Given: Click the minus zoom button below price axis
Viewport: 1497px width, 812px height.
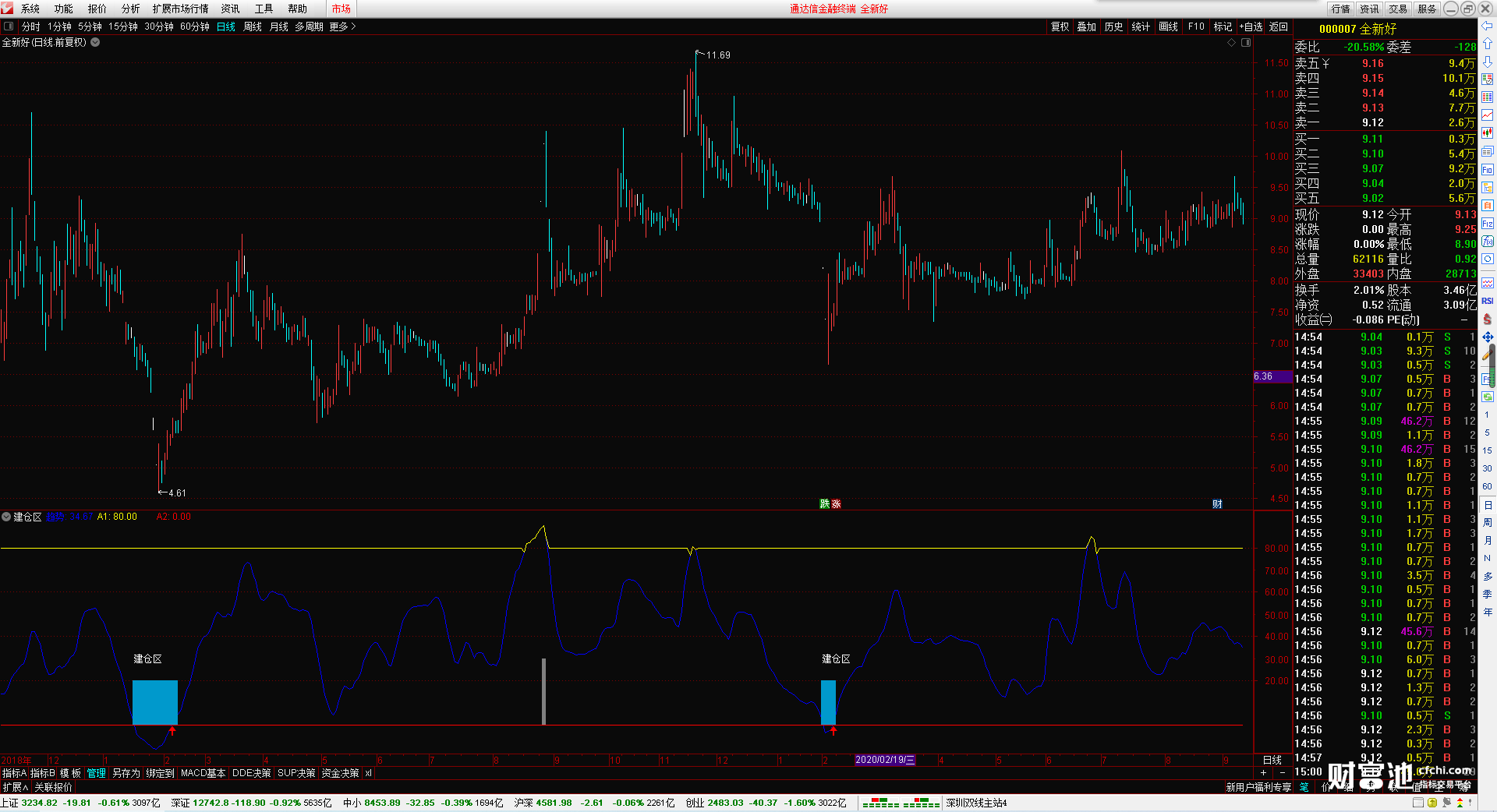Looking at the screenshot, I should (1283, 772).
